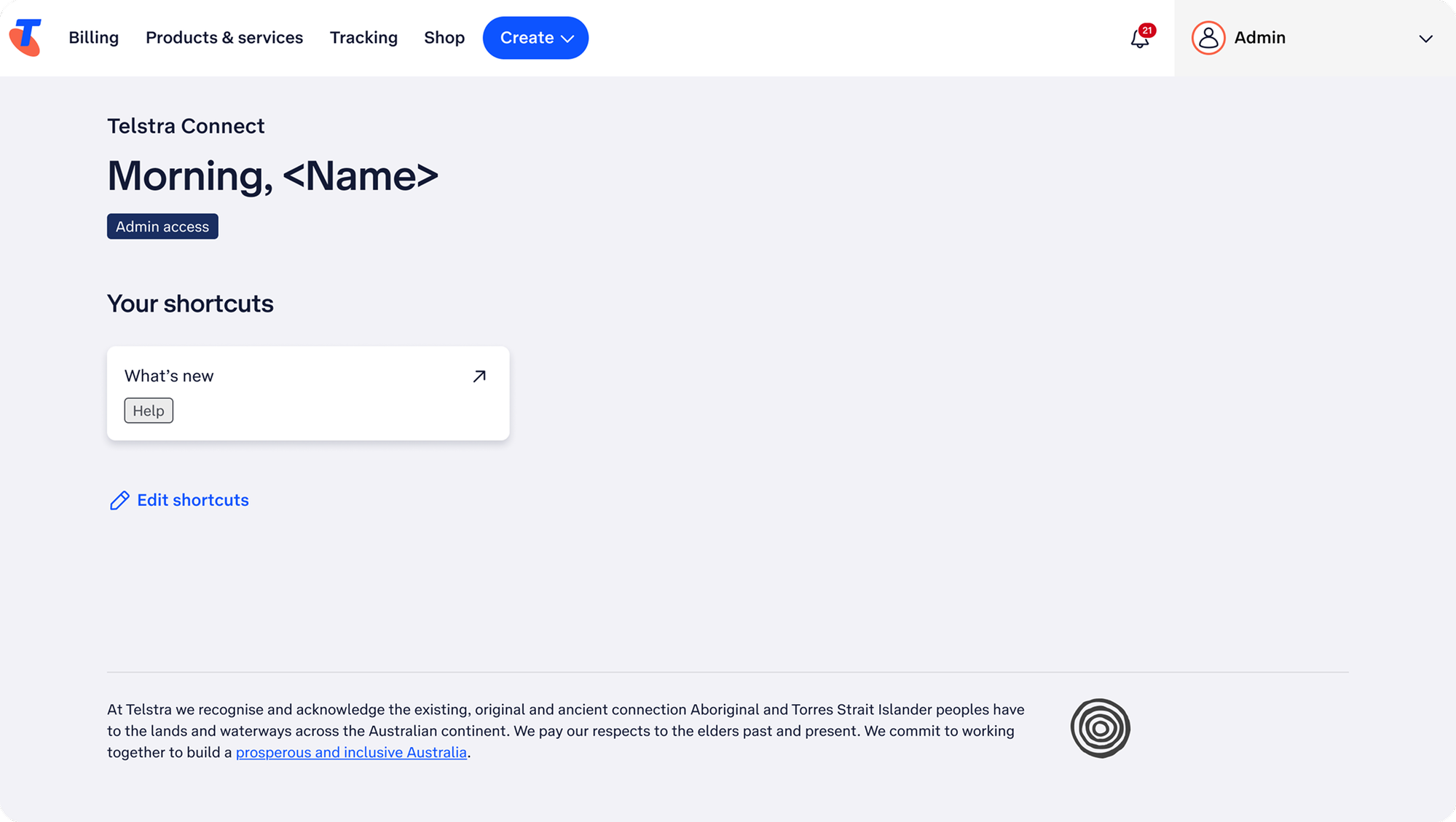
Task: Toggle the What's new shortcut card
Action: click(x=307, y=392)
